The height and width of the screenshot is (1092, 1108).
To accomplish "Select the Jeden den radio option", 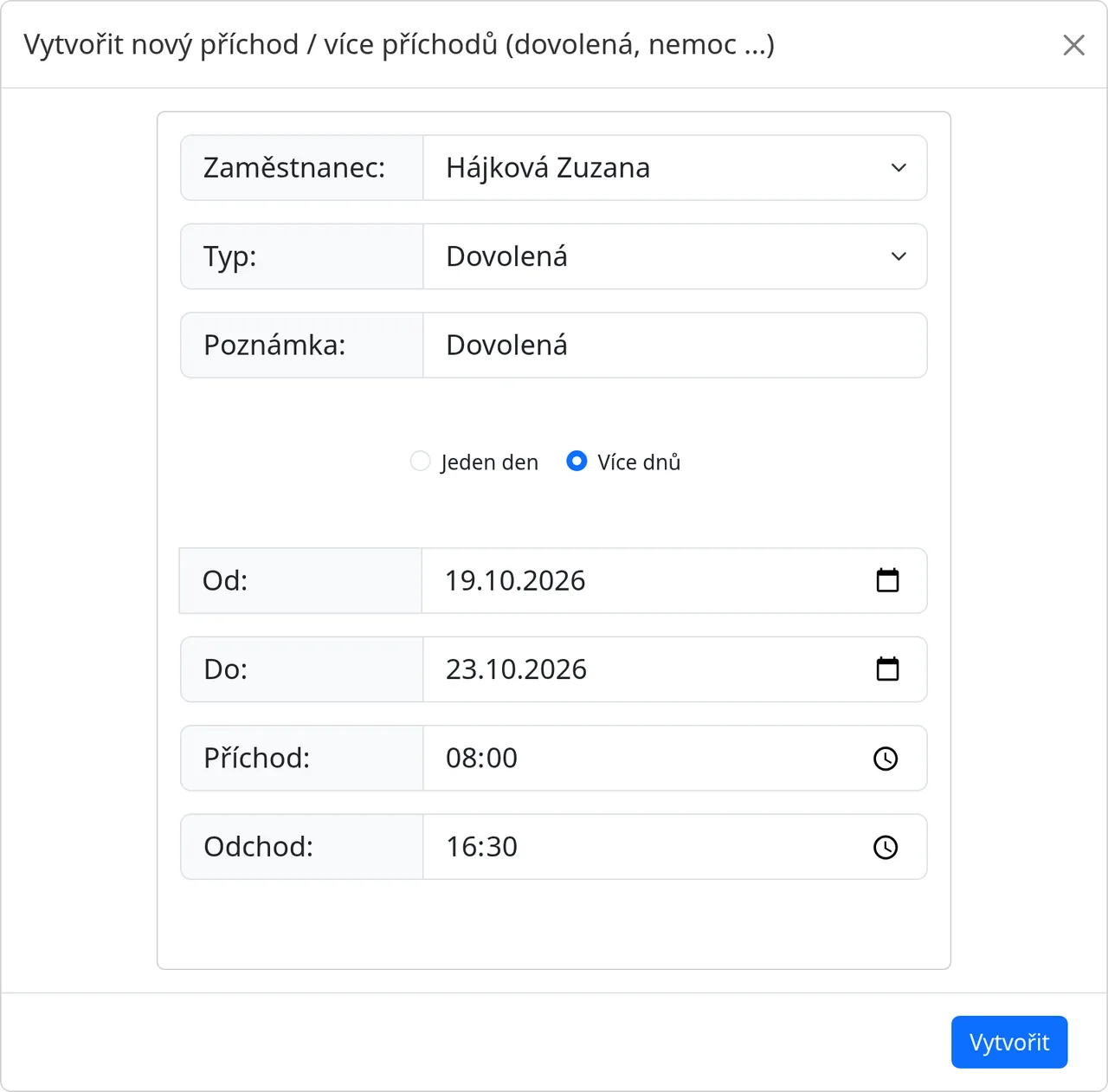I will click(x=420, y=462).
